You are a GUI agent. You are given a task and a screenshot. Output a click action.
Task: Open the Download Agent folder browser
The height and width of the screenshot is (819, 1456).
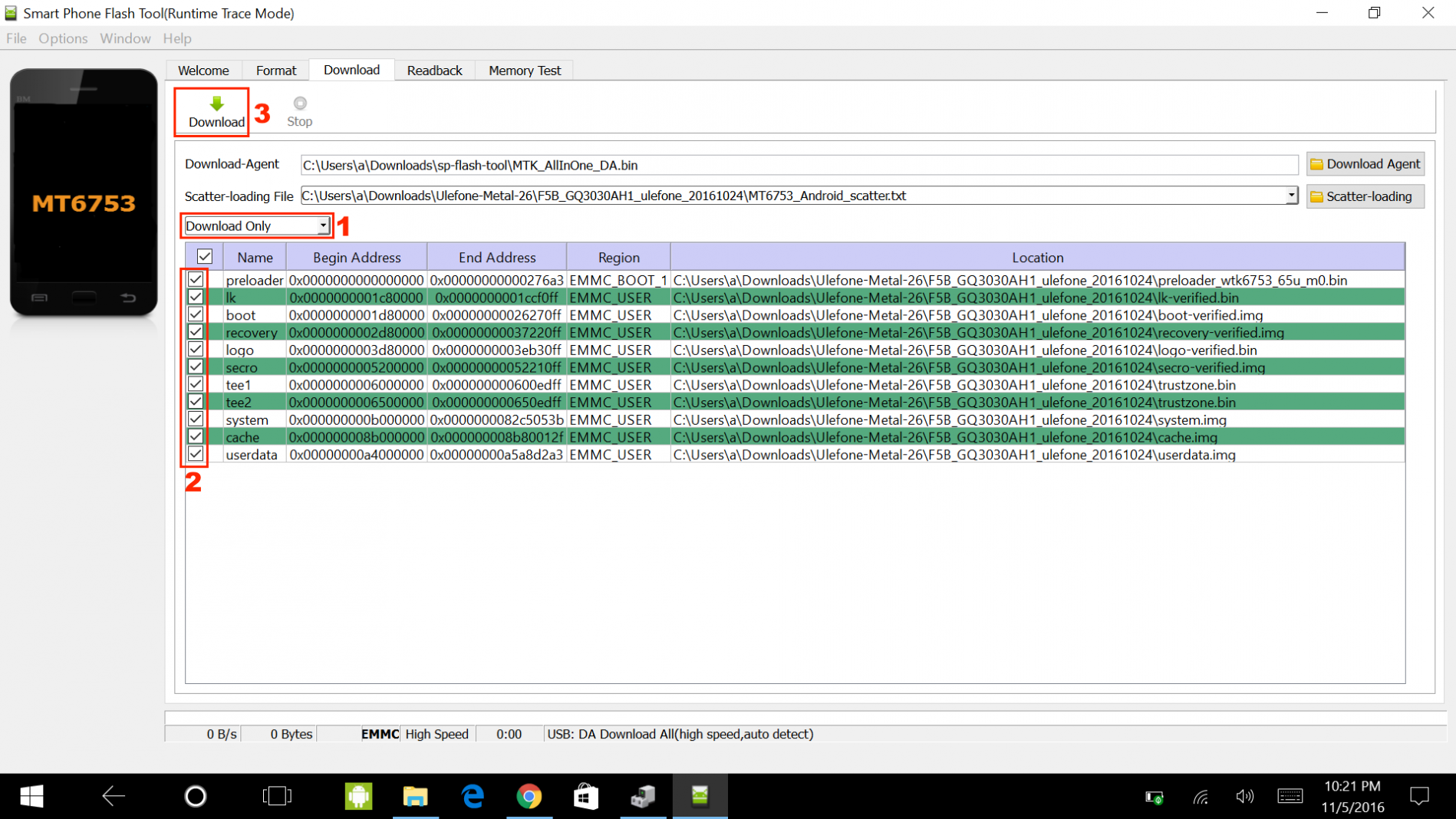pyautogui.click(x=1365, y=164)
